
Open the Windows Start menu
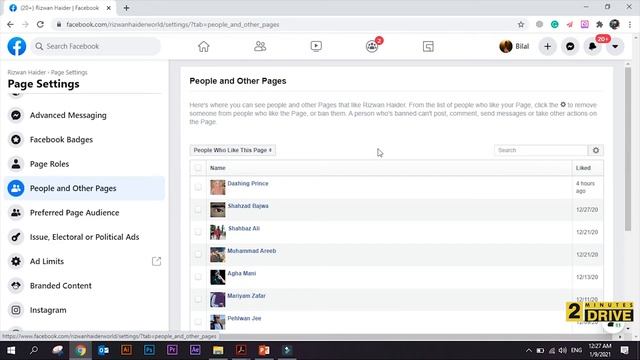[11, 350]
